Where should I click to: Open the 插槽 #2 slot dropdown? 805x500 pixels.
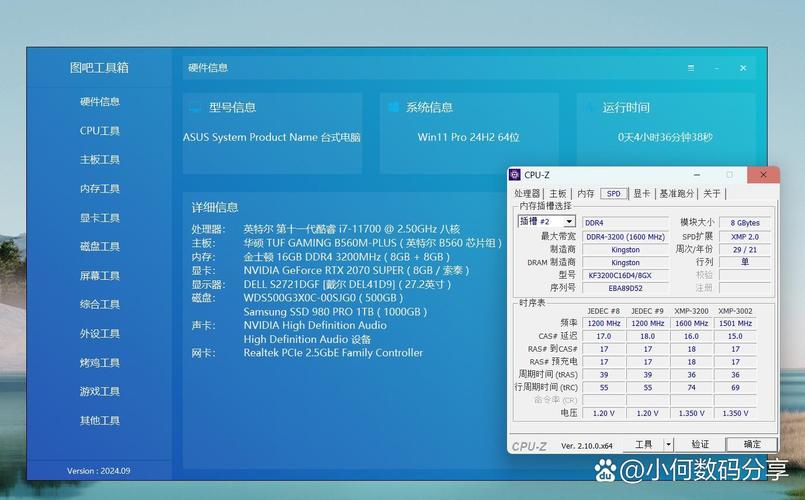click(x=547, y=222)
